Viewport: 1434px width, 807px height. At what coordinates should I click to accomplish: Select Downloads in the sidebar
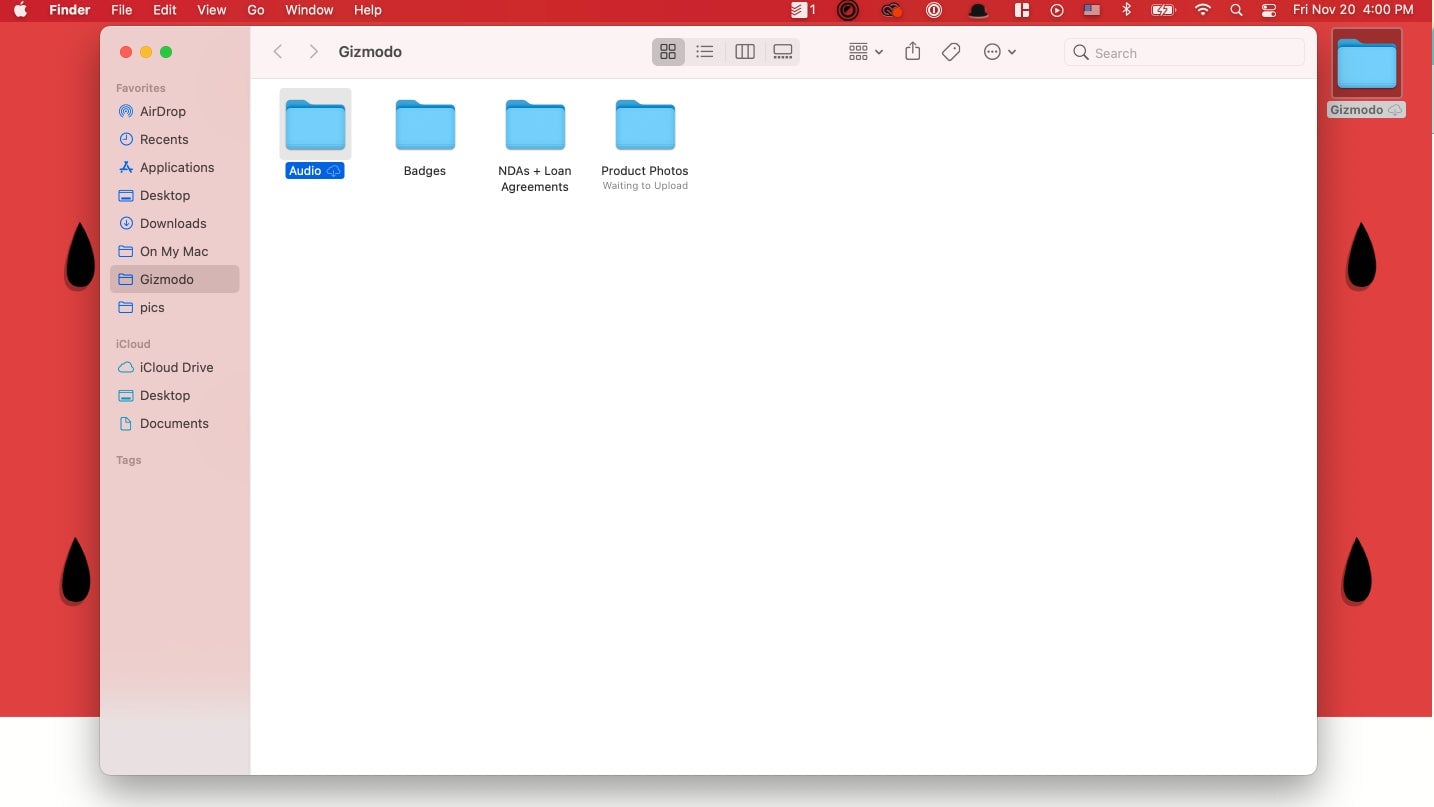pyautogui.click(x=172, y=223)
